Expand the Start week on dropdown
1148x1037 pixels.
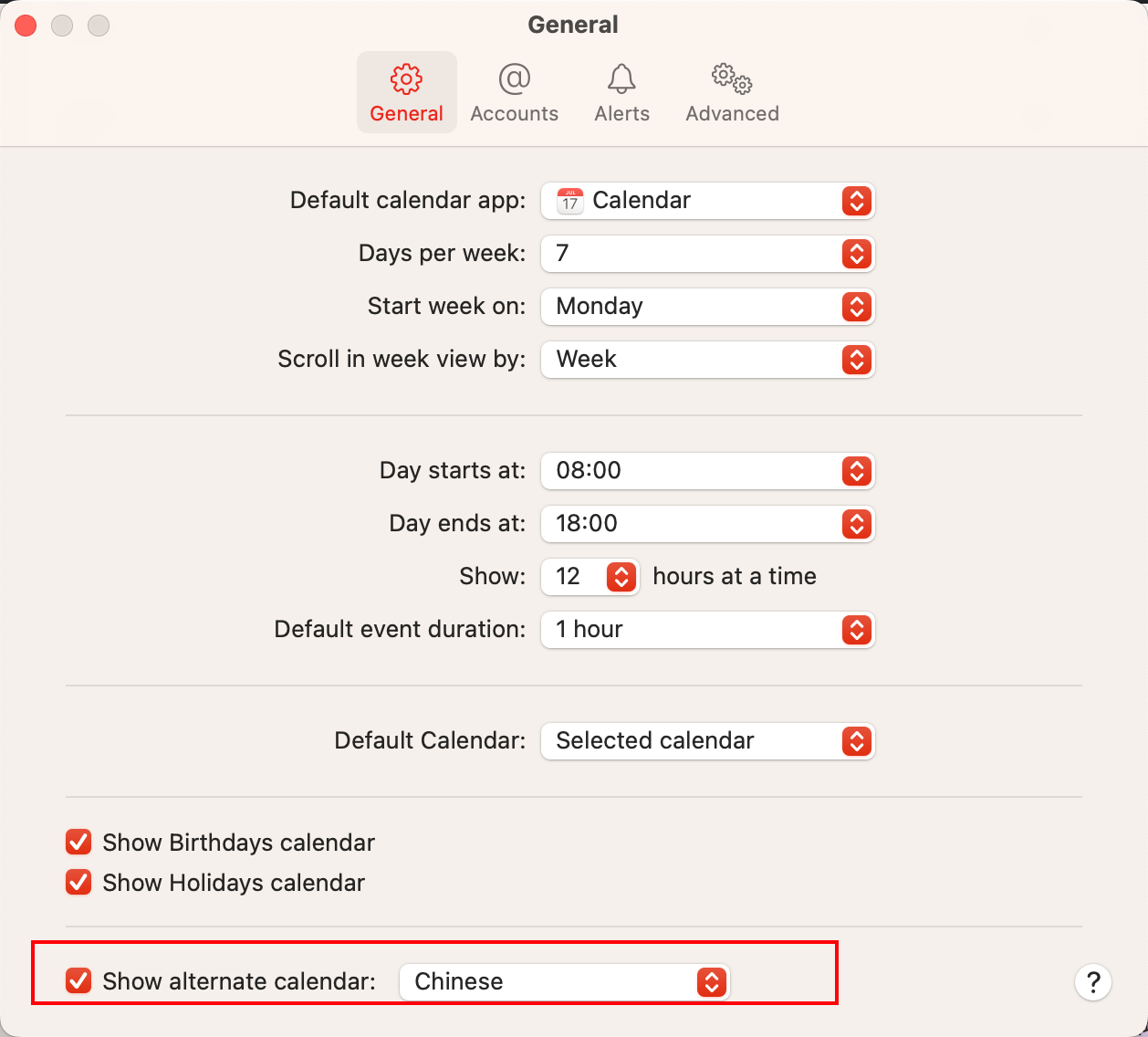pyautogui.click(x=707, y=307)
